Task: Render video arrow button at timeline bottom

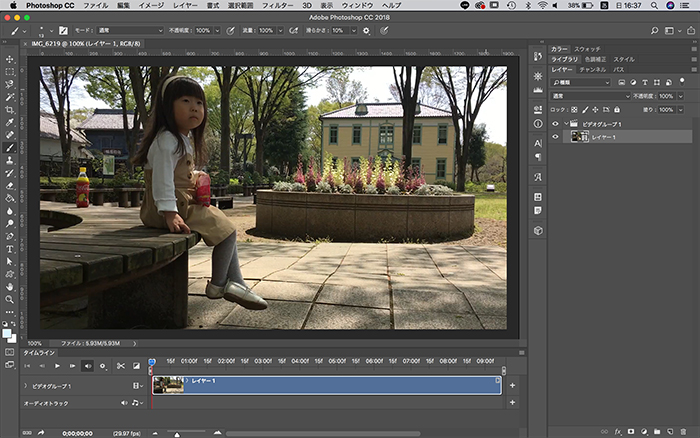Action: (41, 433)
